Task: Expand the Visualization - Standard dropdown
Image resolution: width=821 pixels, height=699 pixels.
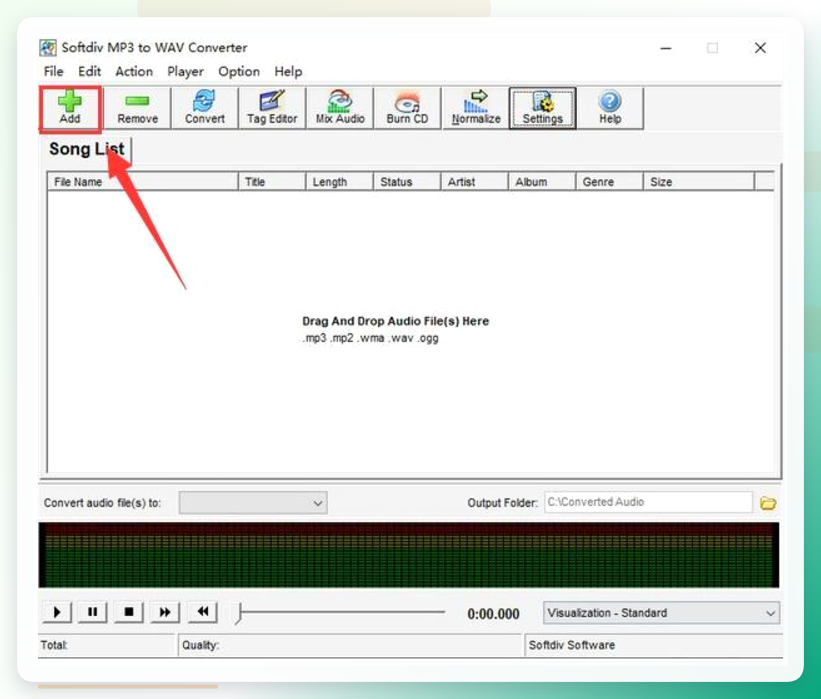Action: pos(661,613)
